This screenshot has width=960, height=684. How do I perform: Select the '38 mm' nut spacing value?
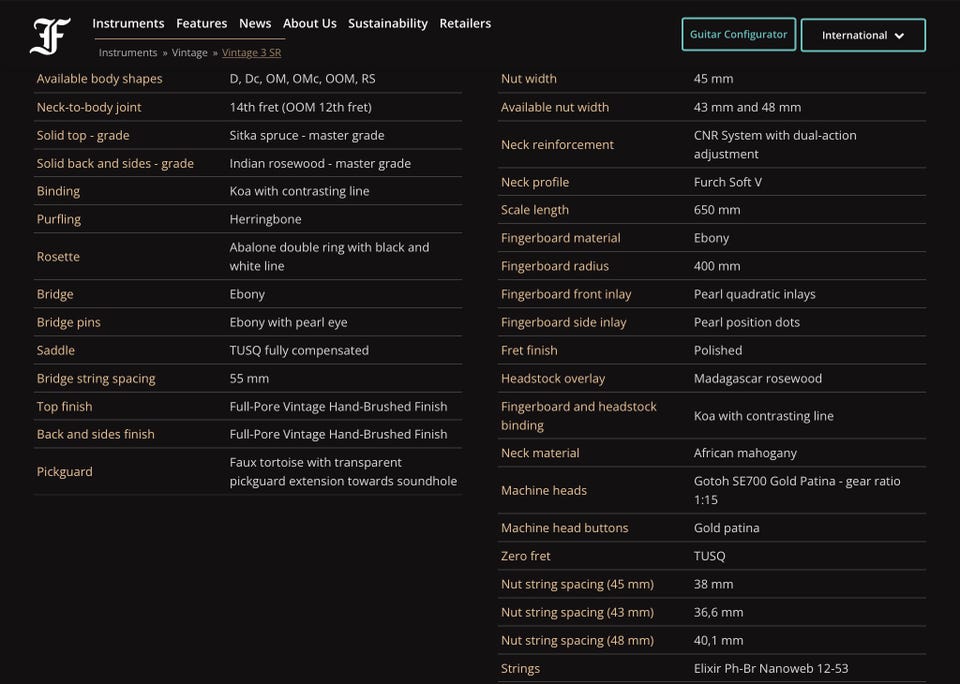tap(713, 584)
